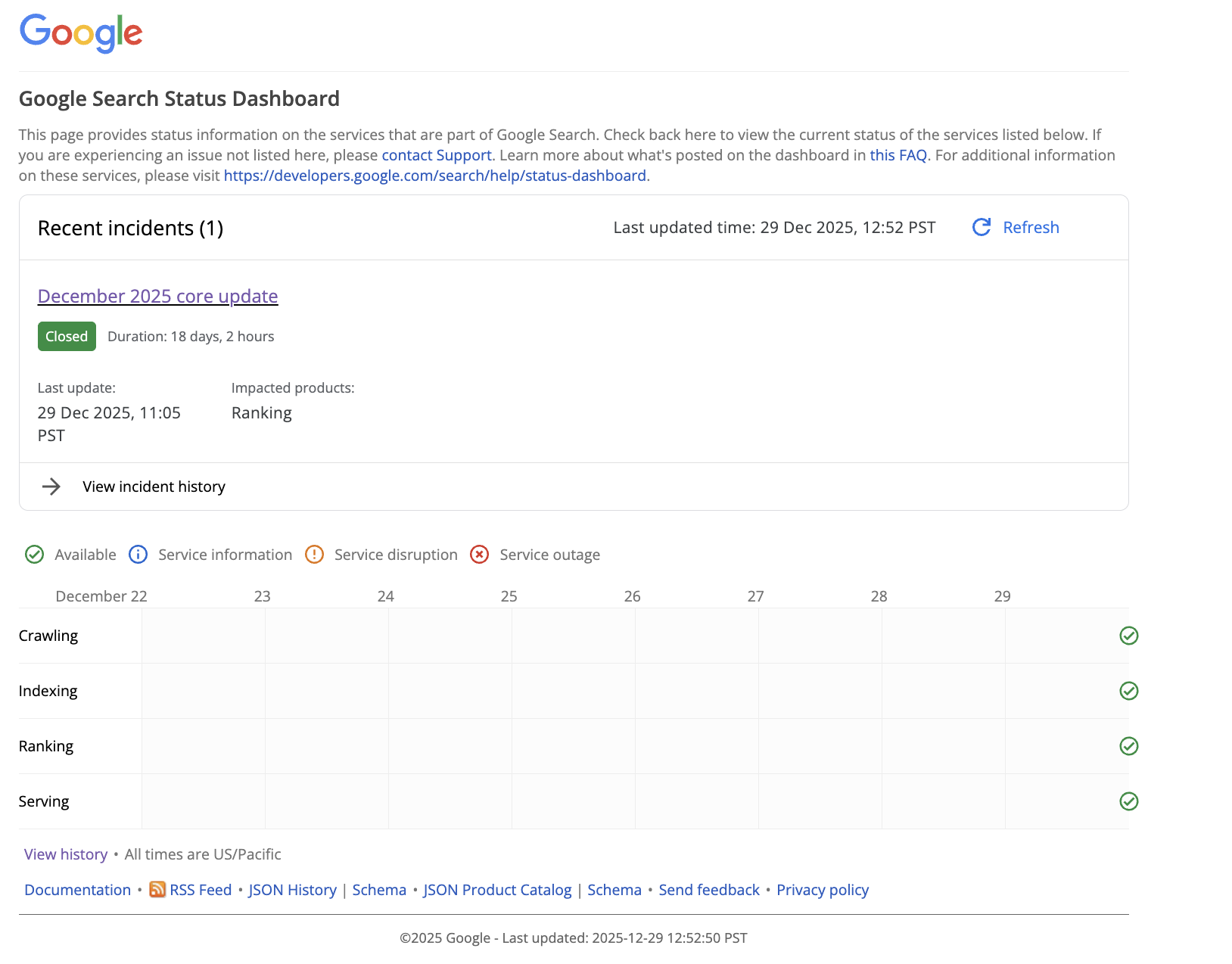Click the RSS Feed icon
1232x964 pixels.
pyautogui.click(x=157, y=891)
